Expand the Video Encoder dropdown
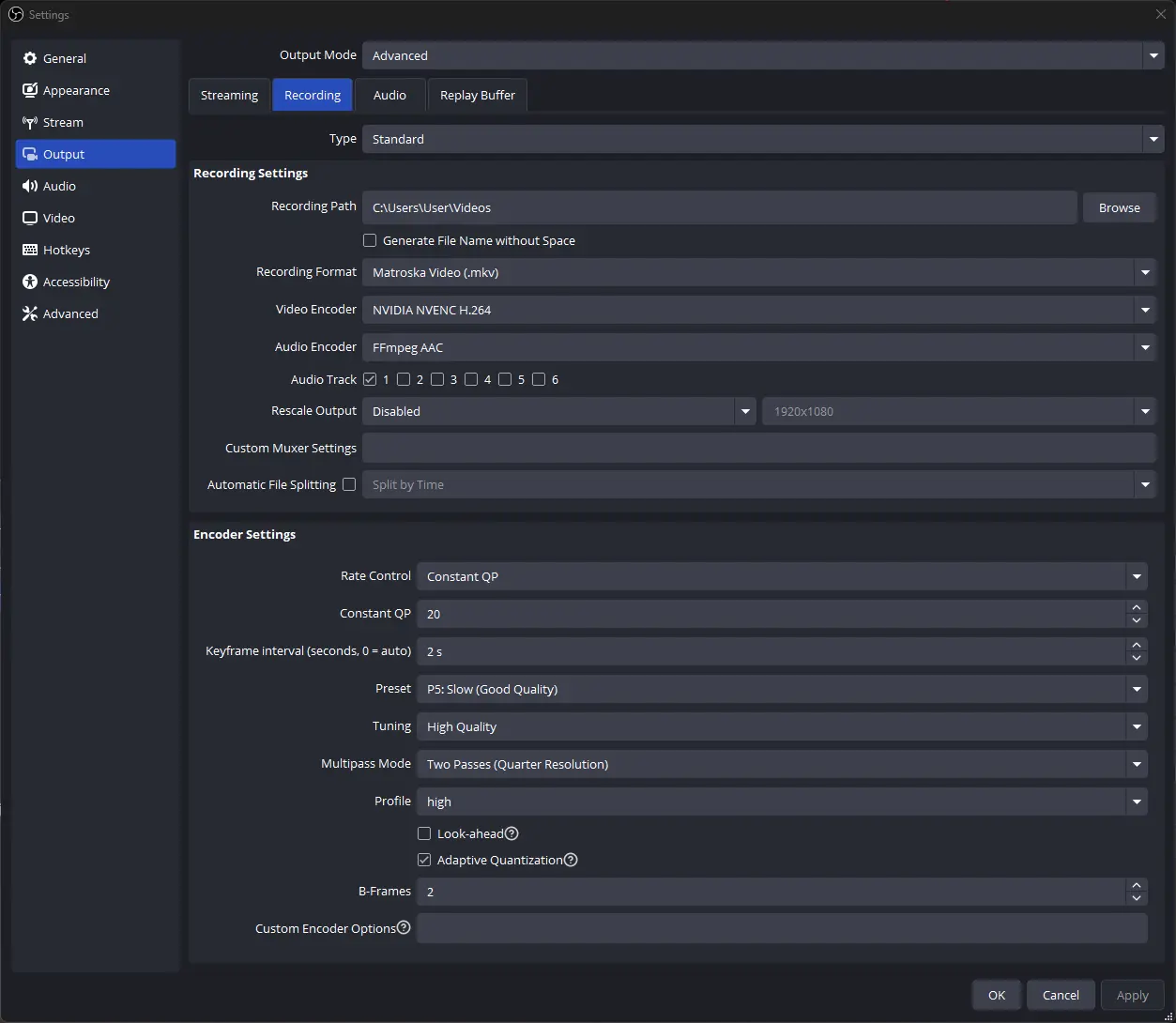1176x1023 pixels. (1144, 310)
